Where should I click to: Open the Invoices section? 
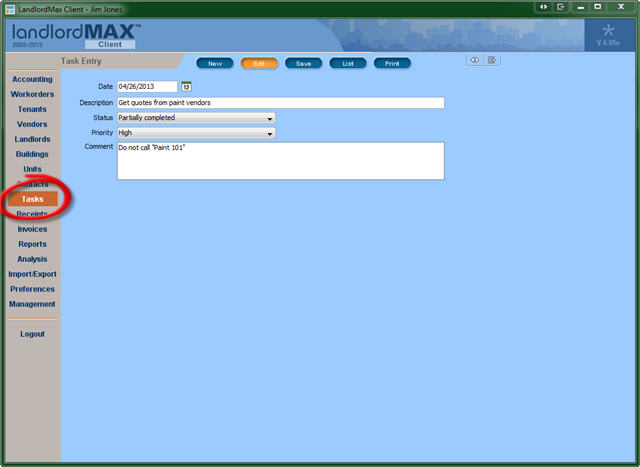click(32, 229)
